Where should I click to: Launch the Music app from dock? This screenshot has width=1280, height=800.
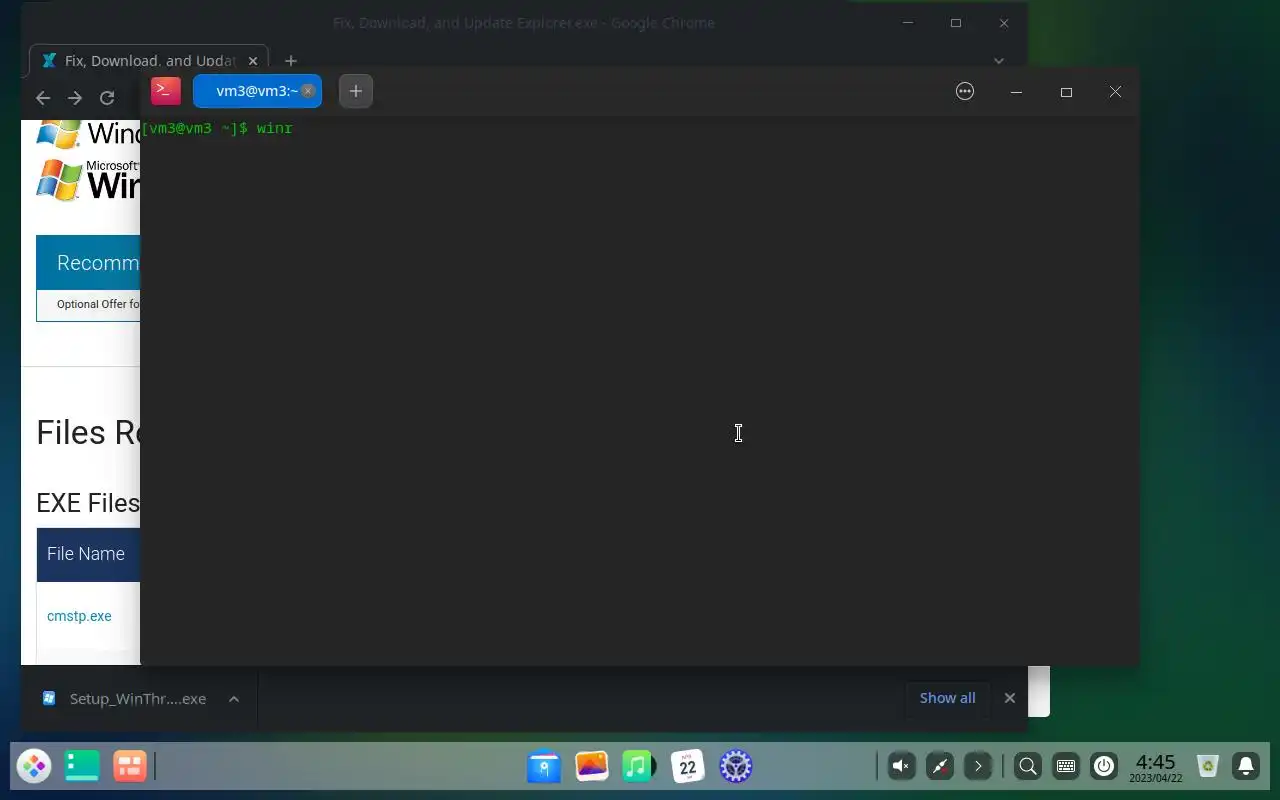(639, 767)
